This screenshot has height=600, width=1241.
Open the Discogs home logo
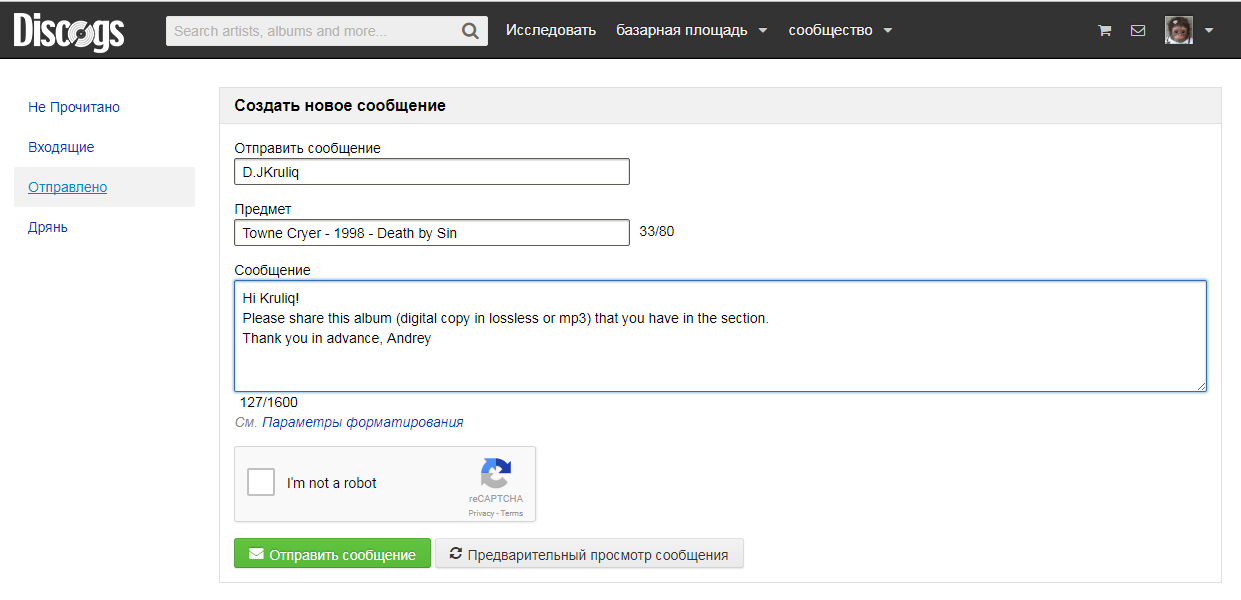click(69, 31)
